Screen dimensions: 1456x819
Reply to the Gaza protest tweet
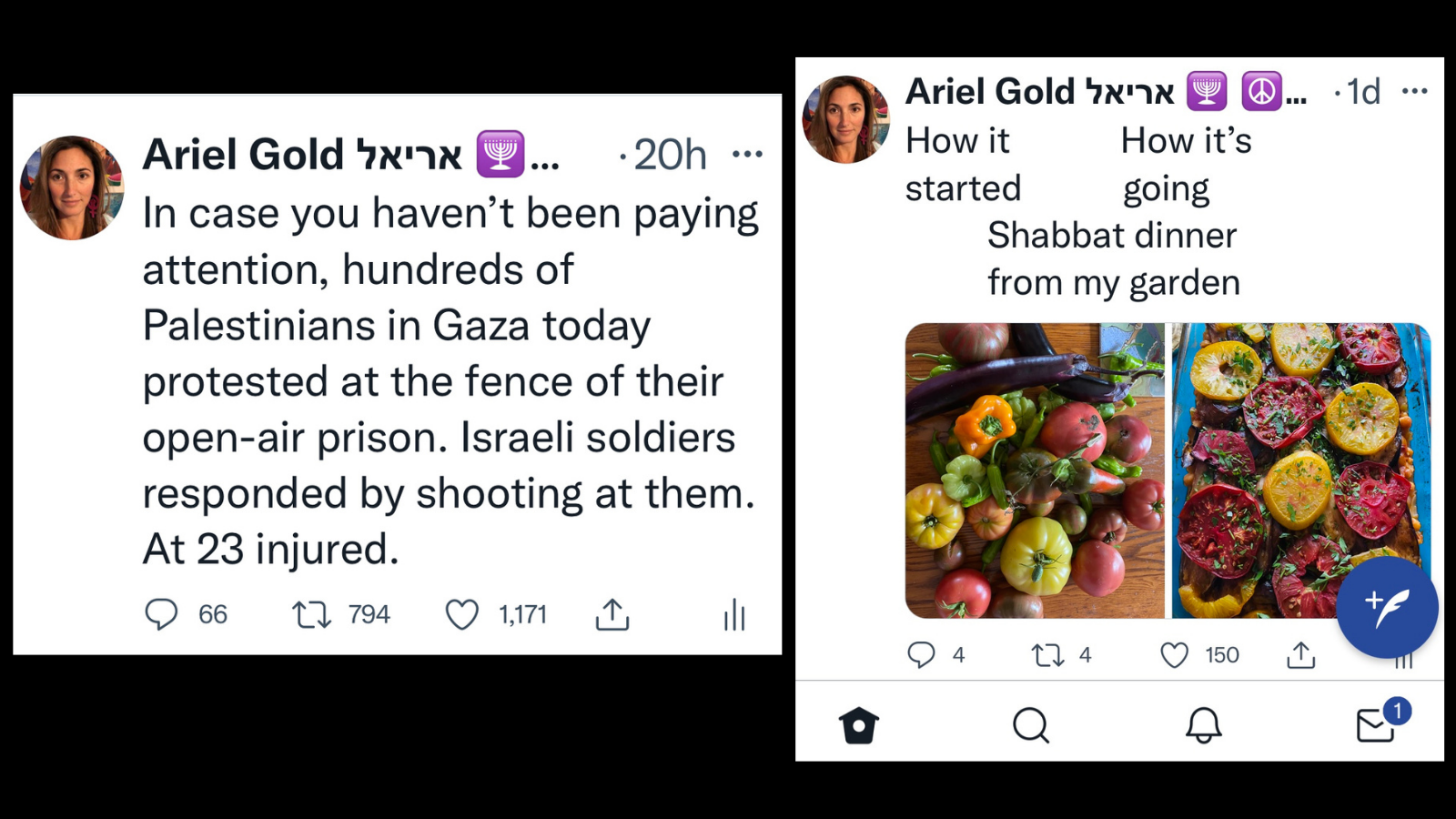[x=162, y=615]
